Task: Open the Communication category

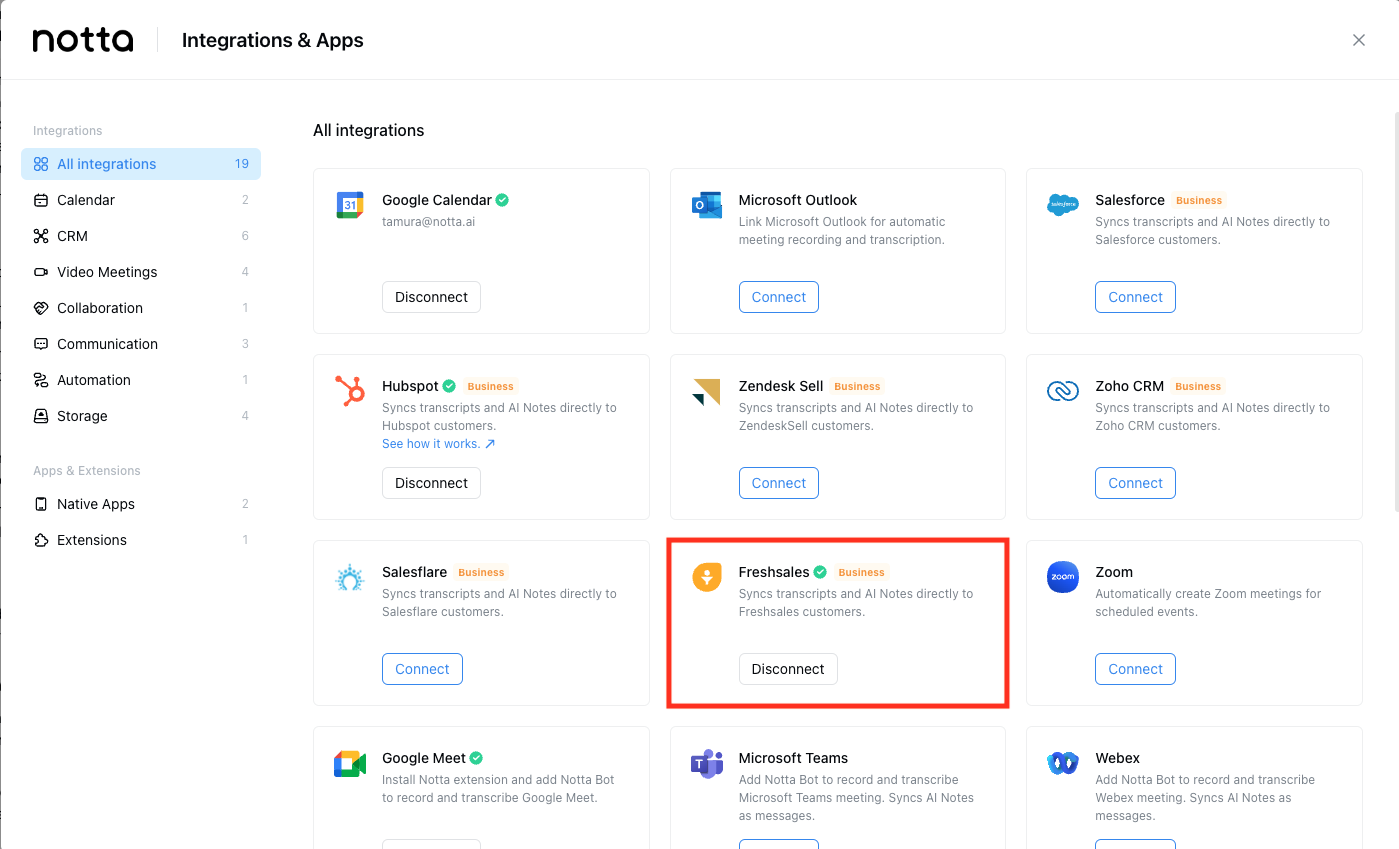Action: 141,344
